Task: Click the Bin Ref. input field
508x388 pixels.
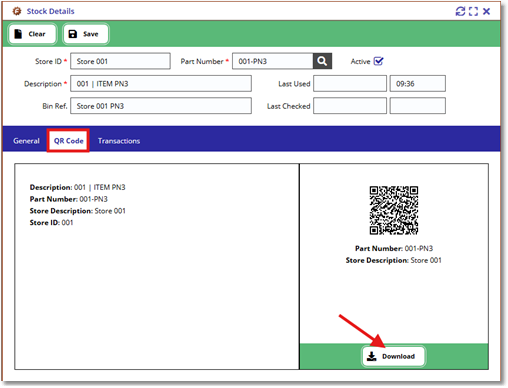Action: pyautogui.click(x=161, y=106)
